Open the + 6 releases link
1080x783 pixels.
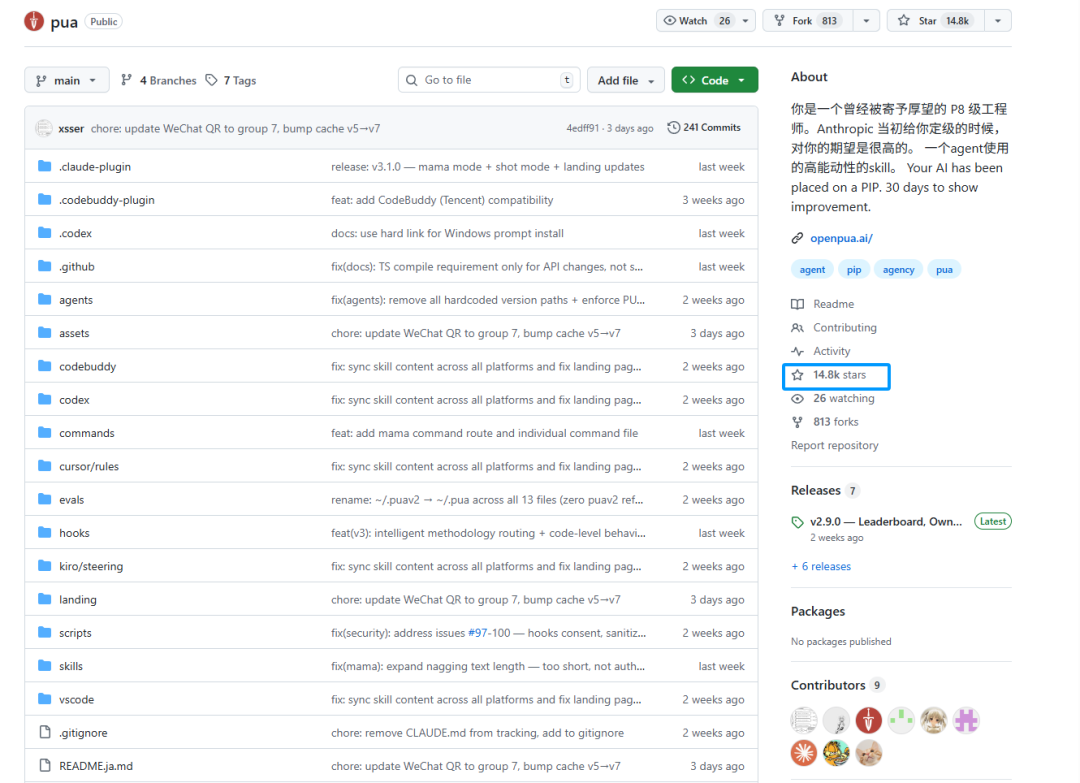point(821,566)
